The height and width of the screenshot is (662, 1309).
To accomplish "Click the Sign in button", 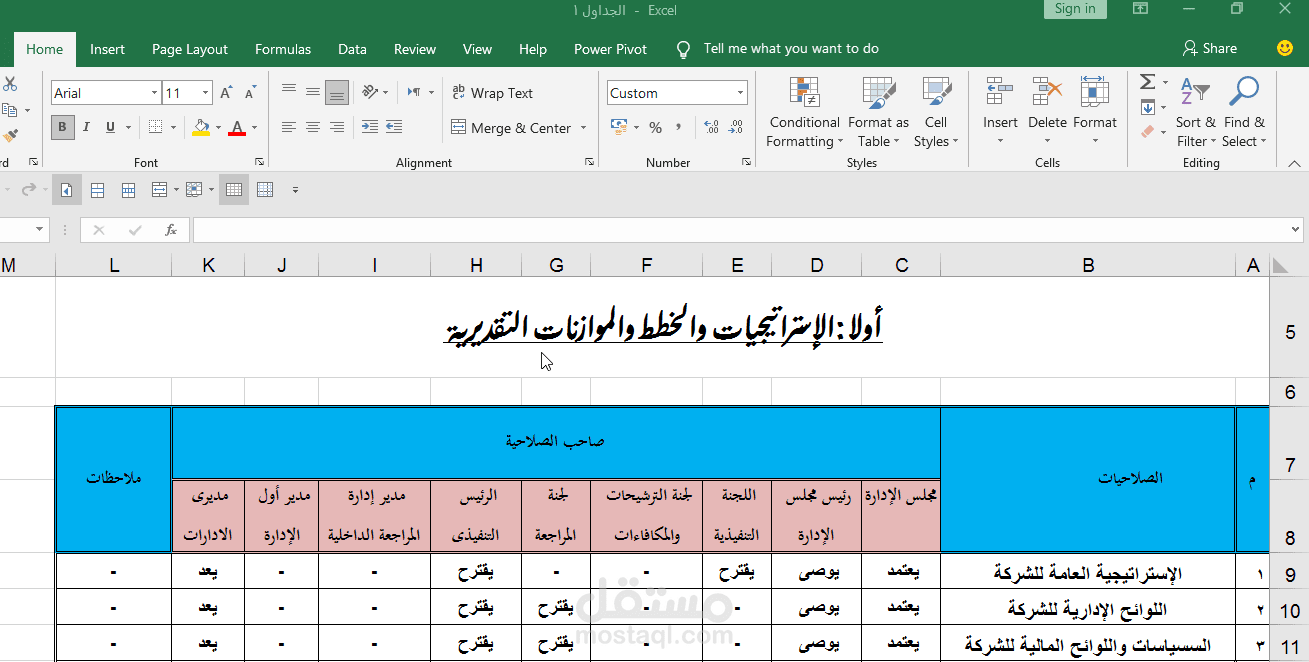I will [1074, 8].
